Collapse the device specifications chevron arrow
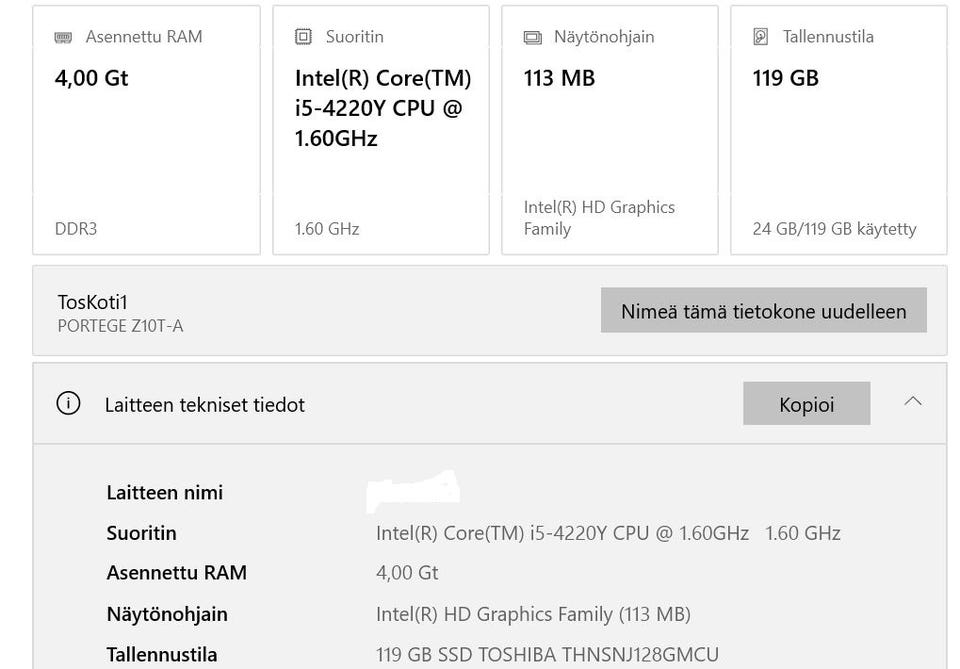Screen dimensions: 960x669 pyautogui.click(x=912, y=401)
